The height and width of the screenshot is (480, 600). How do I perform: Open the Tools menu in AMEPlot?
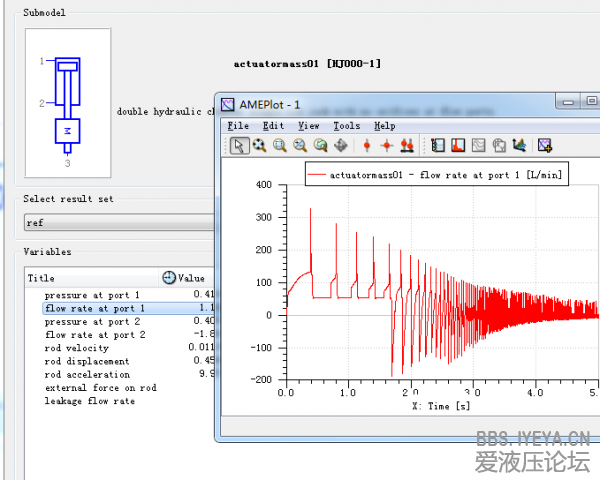pos(347,126)
